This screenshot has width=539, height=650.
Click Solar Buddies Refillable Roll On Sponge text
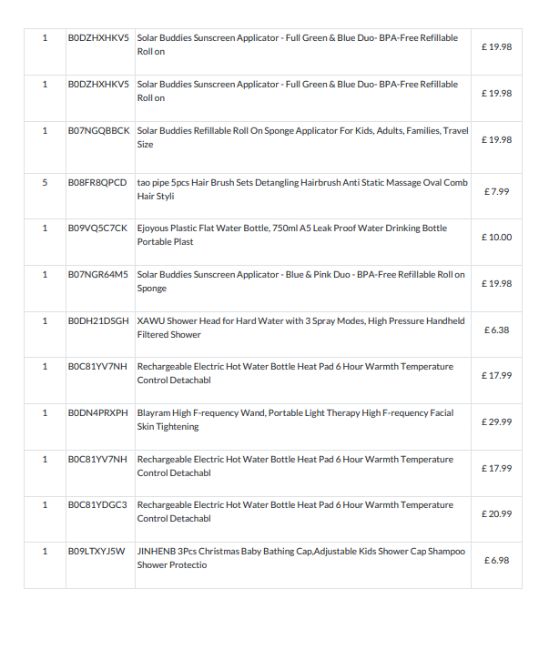point(303,138)
